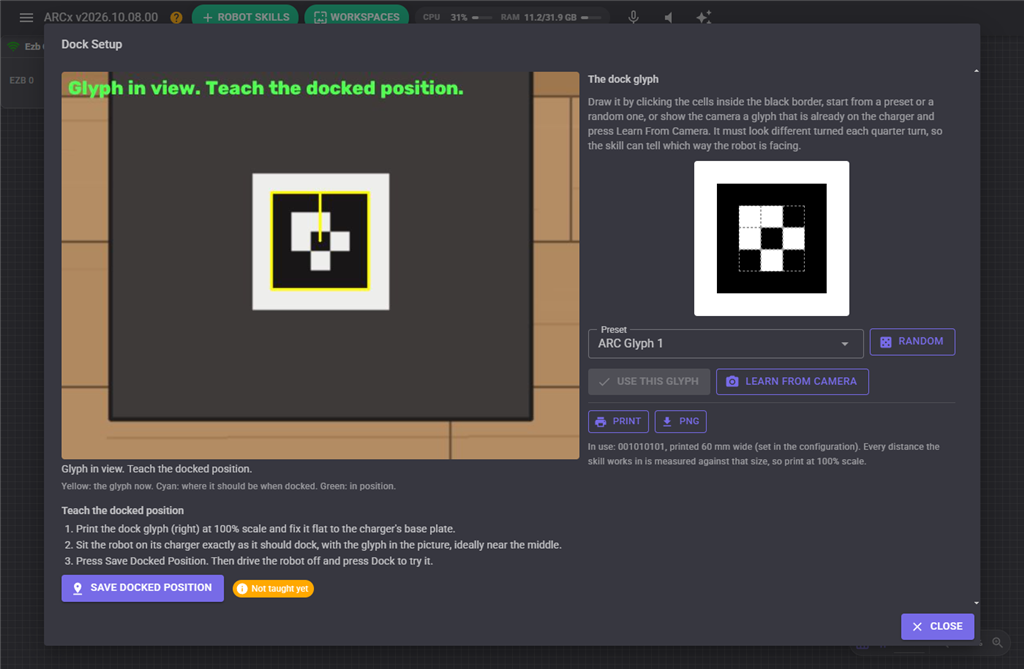Click Save Docked Position button
This screenshot has height=669, width=1024.
[142, 588]
